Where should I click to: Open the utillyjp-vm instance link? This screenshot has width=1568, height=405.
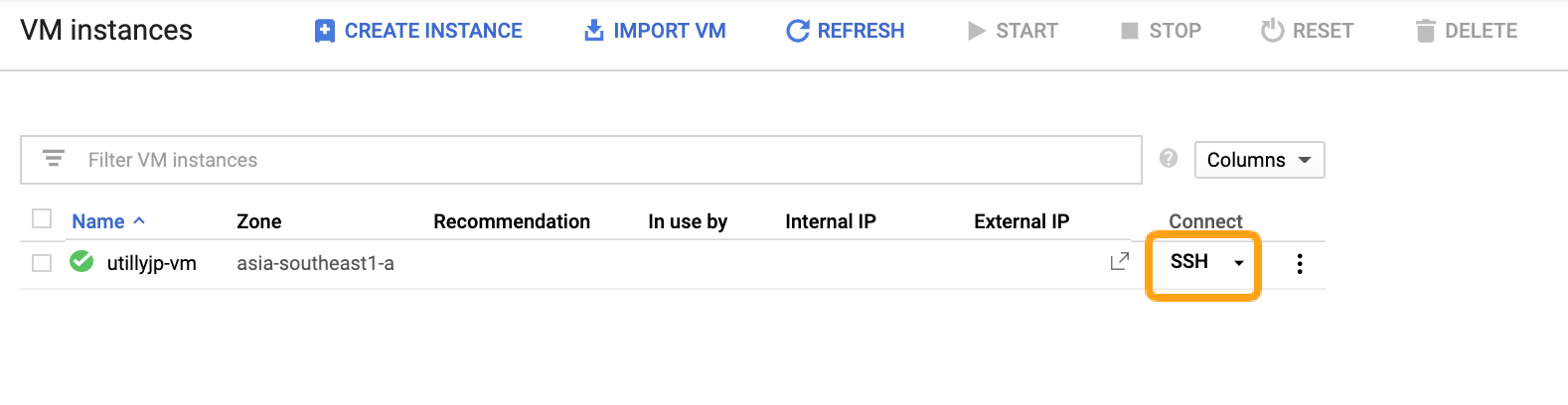click(151, 263)
